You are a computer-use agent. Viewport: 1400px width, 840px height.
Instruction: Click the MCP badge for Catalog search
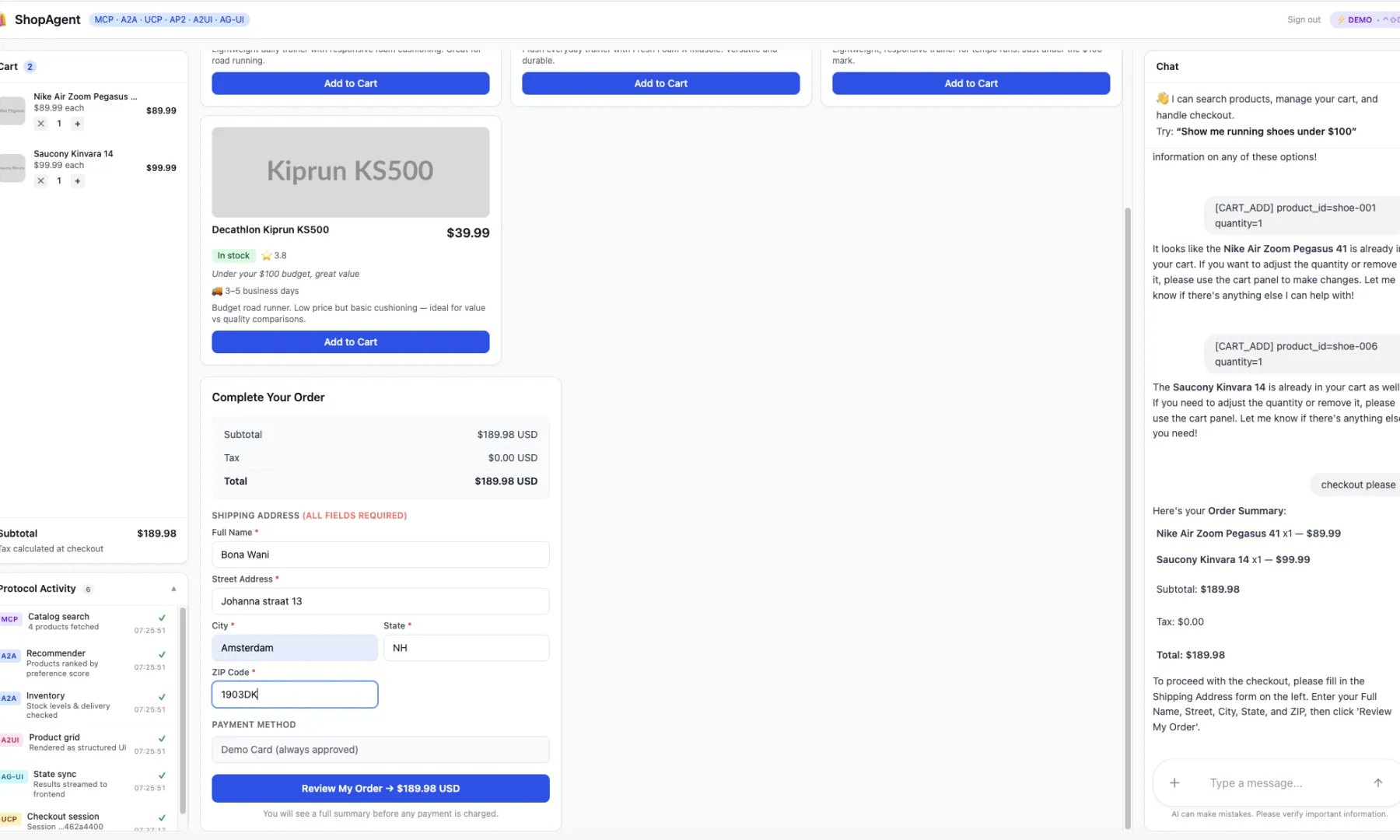tap(9, 620)
